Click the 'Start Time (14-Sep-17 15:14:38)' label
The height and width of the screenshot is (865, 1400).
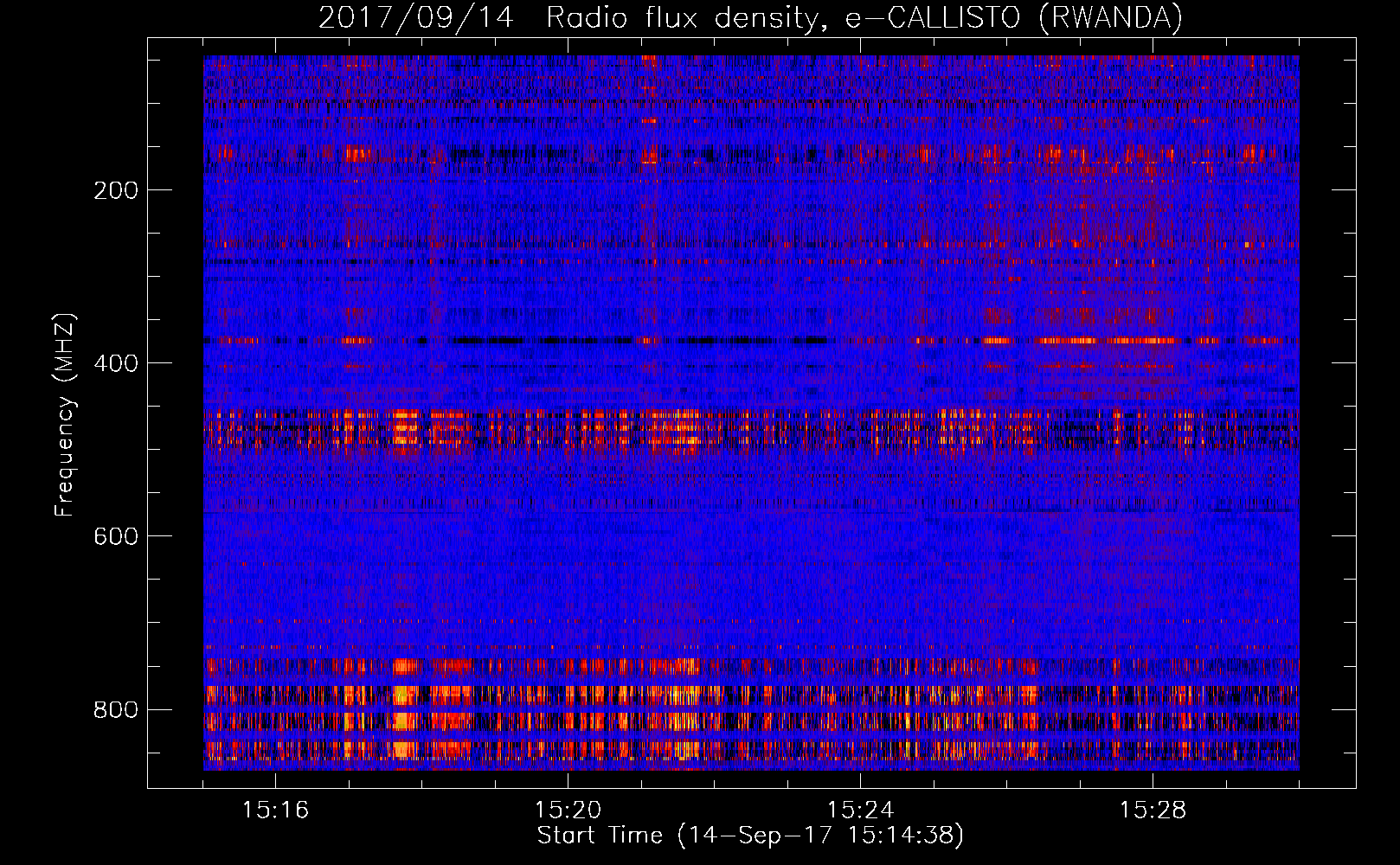point(750,836)
